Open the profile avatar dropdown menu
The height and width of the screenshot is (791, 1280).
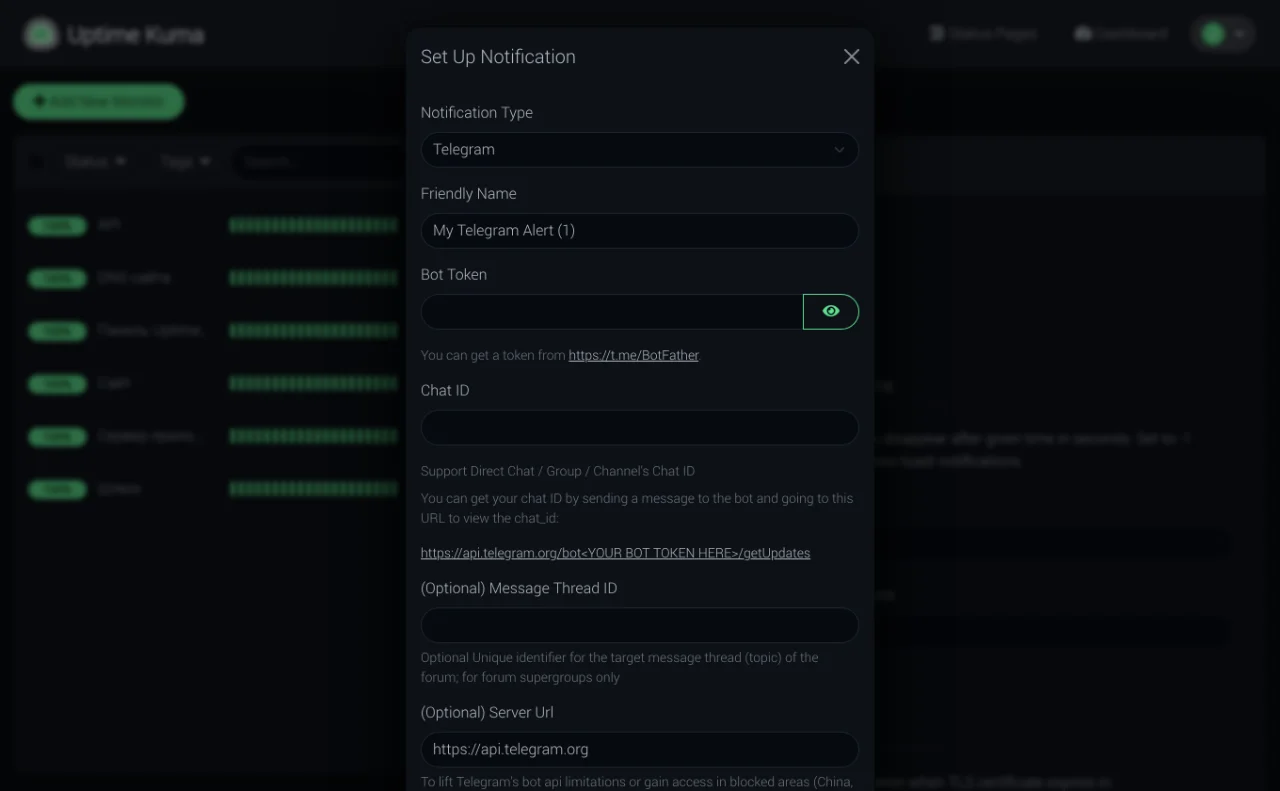pos(1222,34)
